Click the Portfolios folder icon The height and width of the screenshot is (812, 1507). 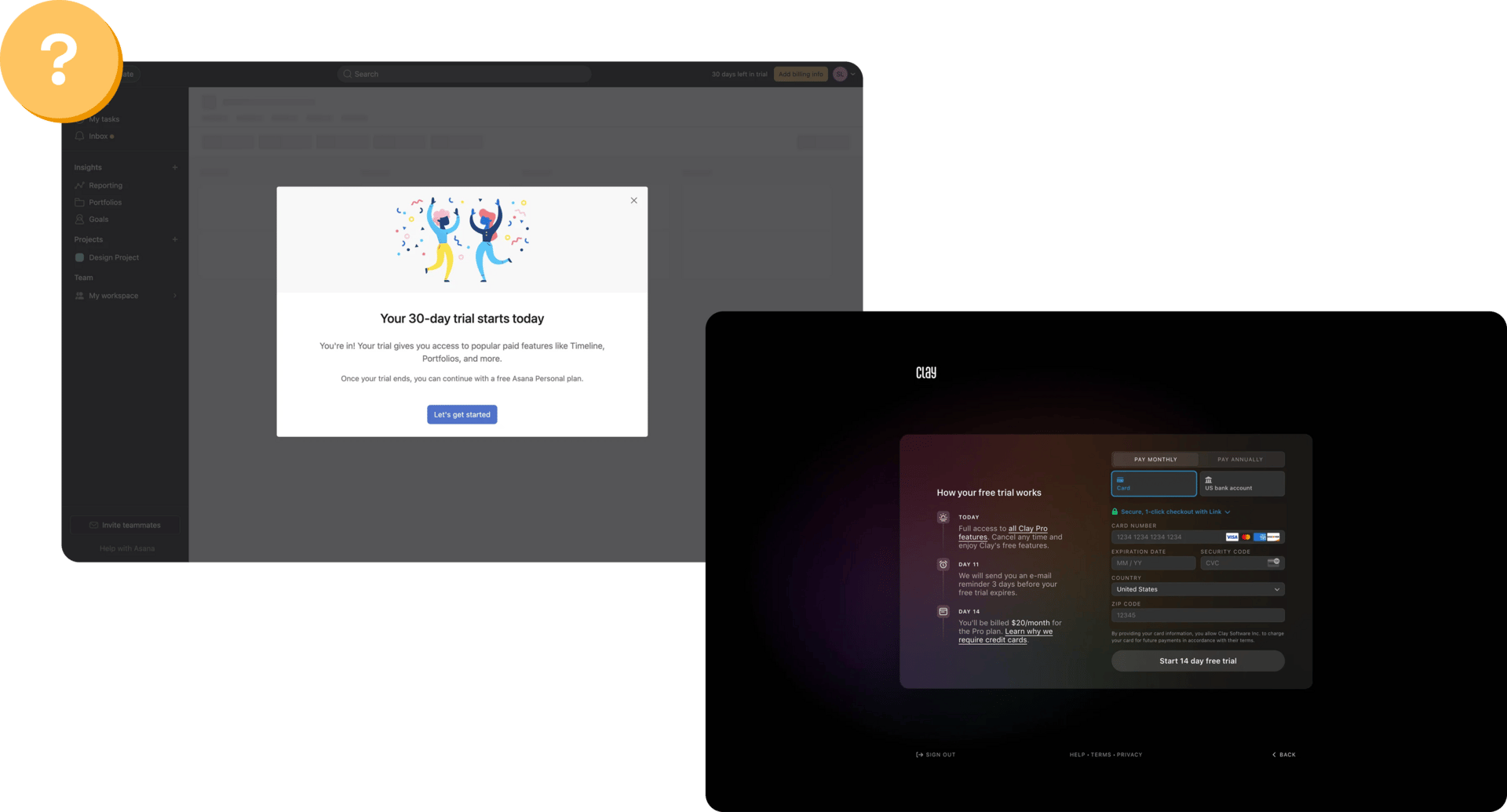click(79, 202)
